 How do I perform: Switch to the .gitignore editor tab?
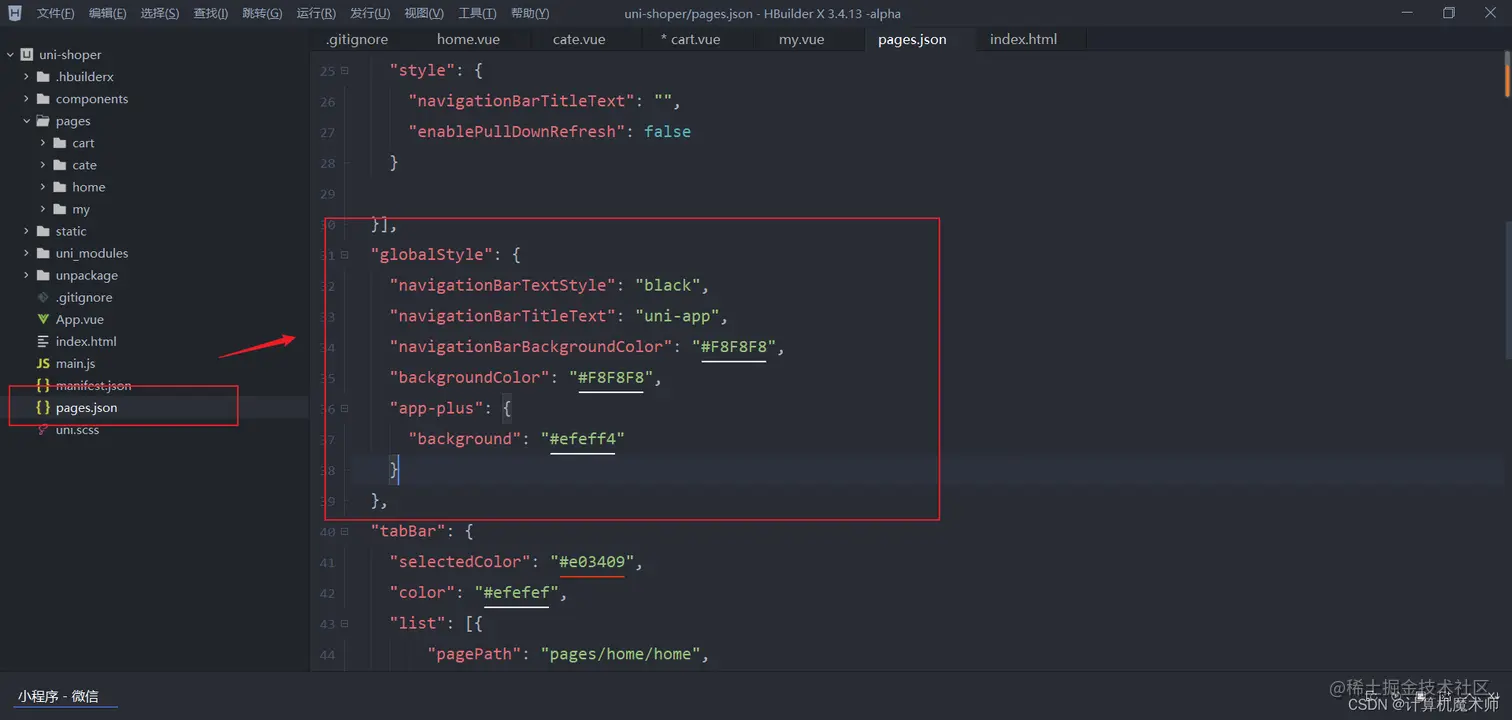click(357, 39)
